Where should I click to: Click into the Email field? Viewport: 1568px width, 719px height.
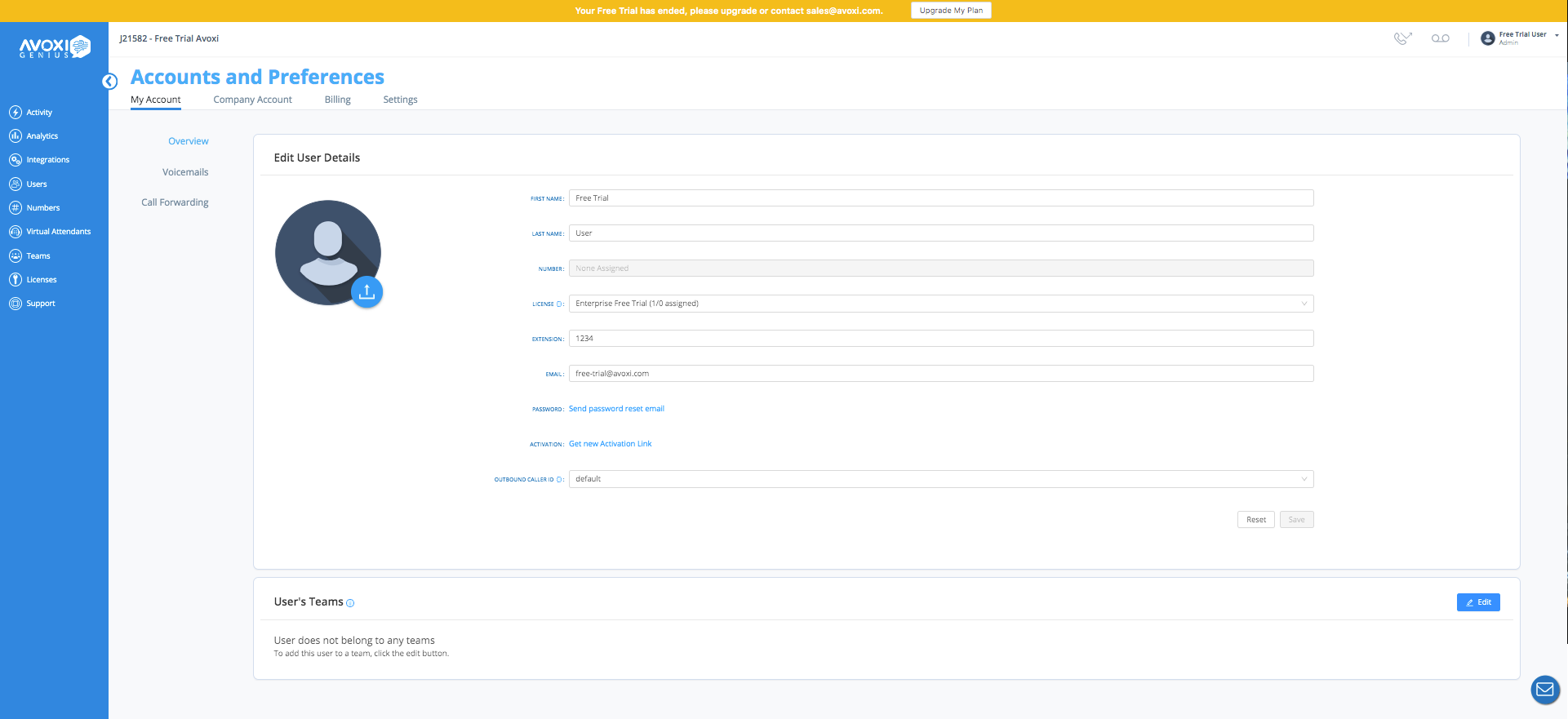pyautogui.click(x=941, y=374)
